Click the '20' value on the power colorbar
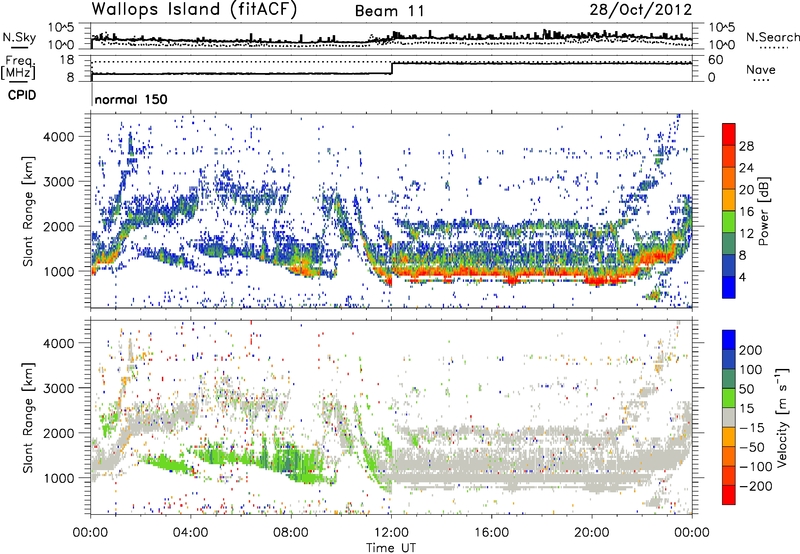 746,190
